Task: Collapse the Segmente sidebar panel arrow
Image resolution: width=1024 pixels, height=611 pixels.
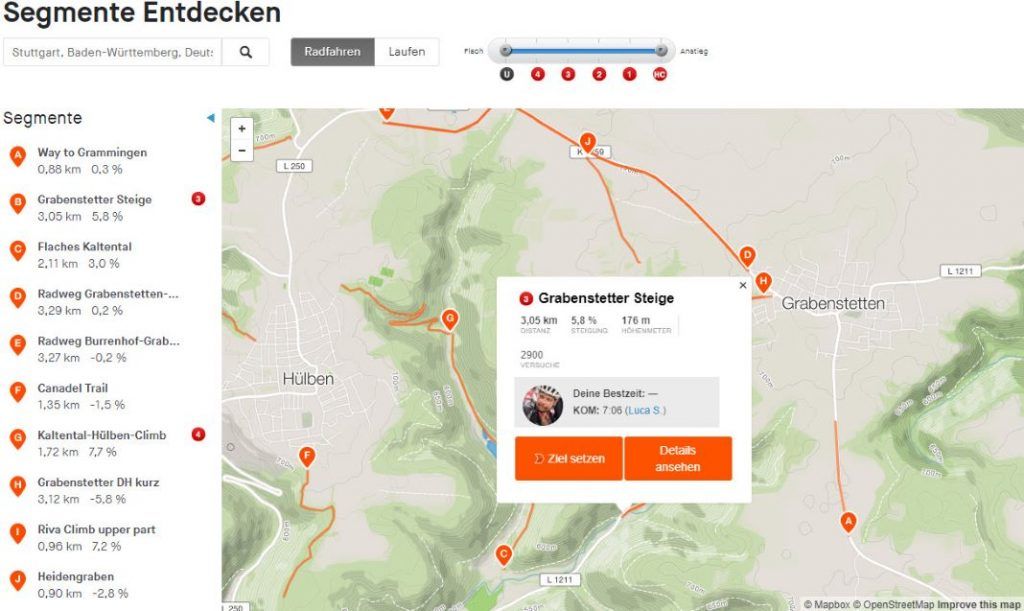Action: pos(210,118)
